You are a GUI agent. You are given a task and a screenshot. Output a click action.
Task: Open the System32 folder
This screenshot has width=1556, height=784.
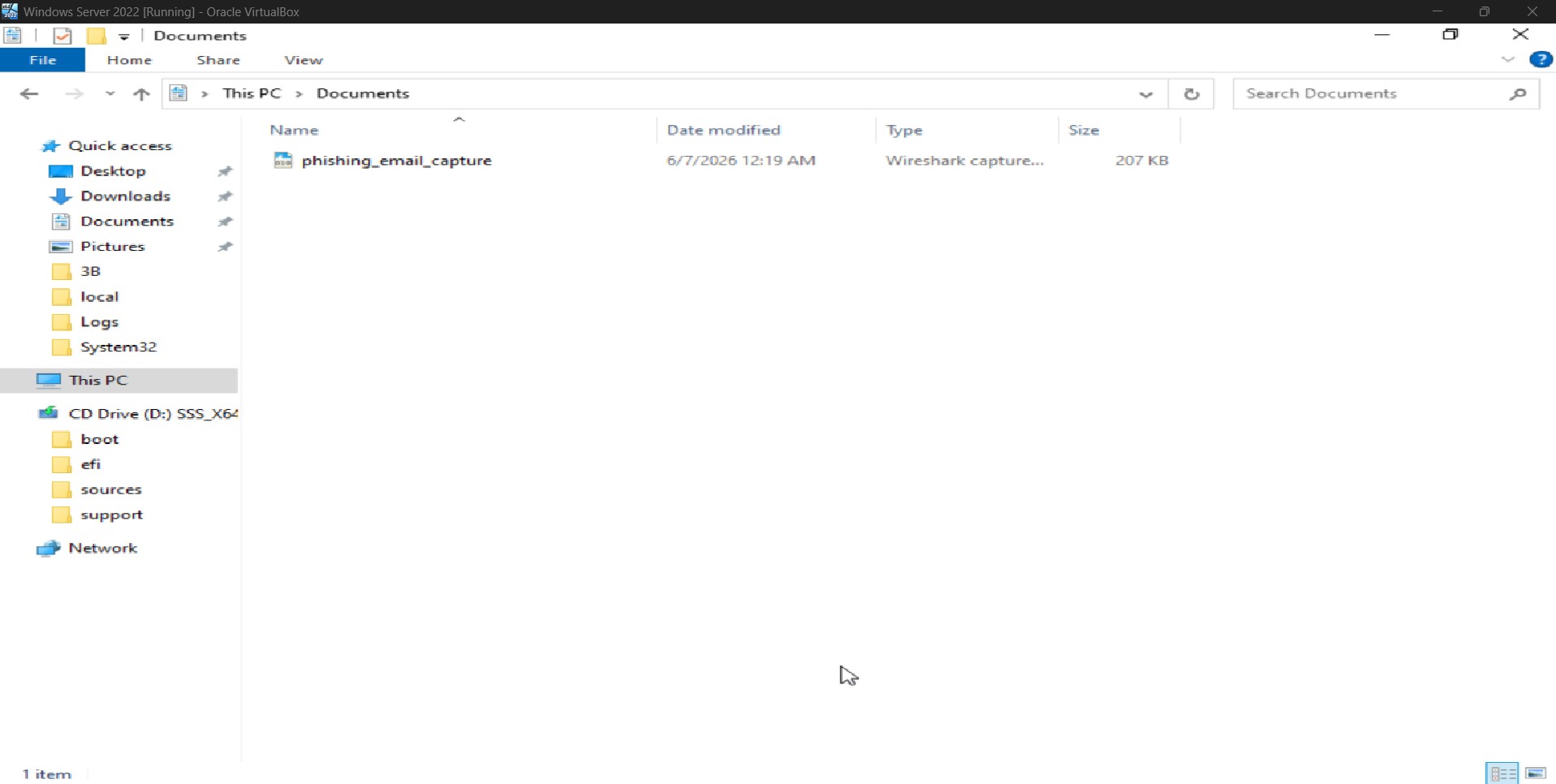119,347
